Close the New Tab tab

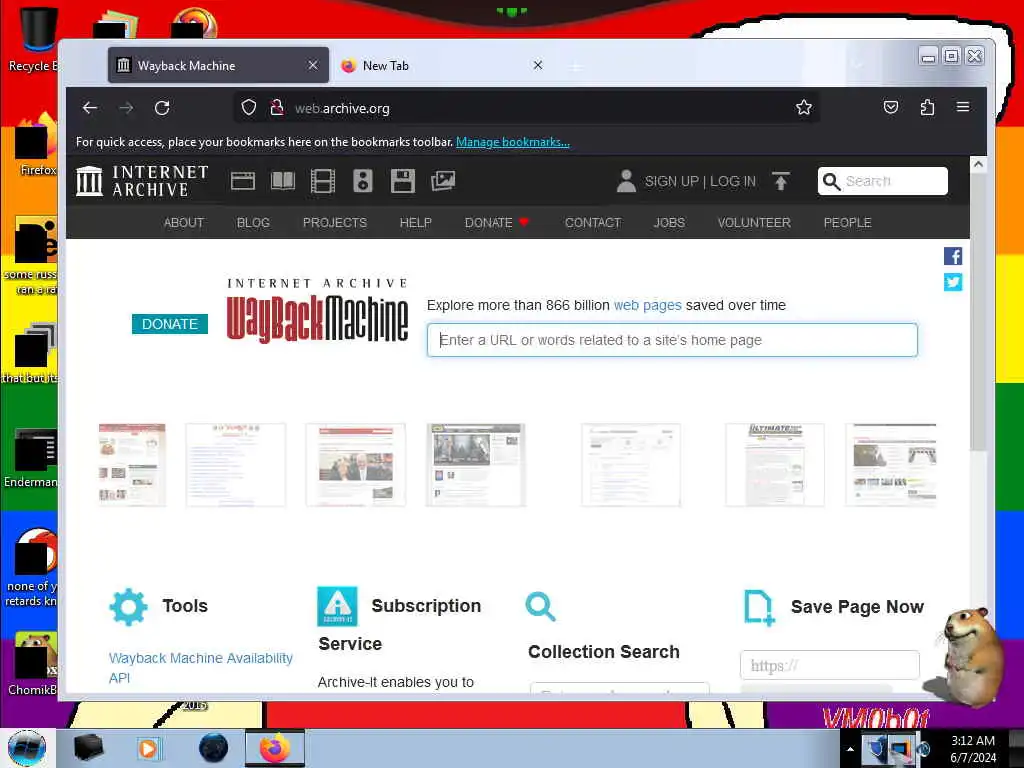point(537,65)
